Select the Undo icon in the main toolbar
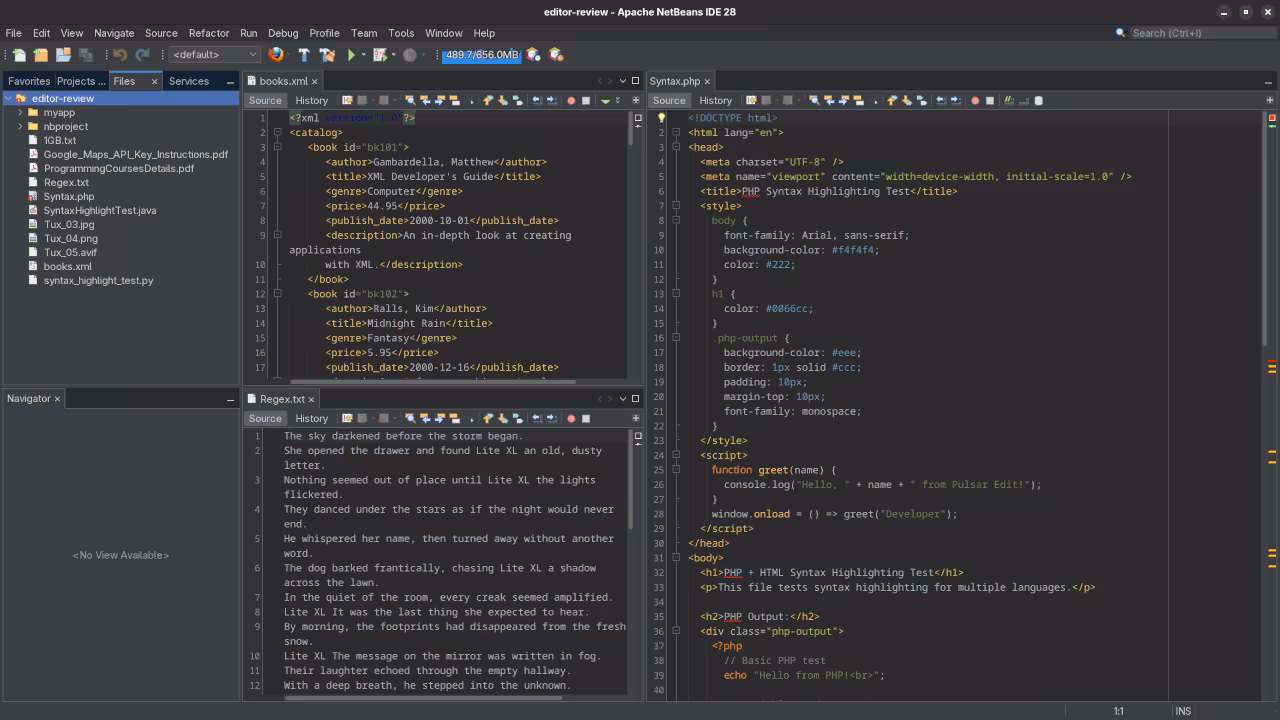The width and height of the screenshot is (1280, 720). 120,55
